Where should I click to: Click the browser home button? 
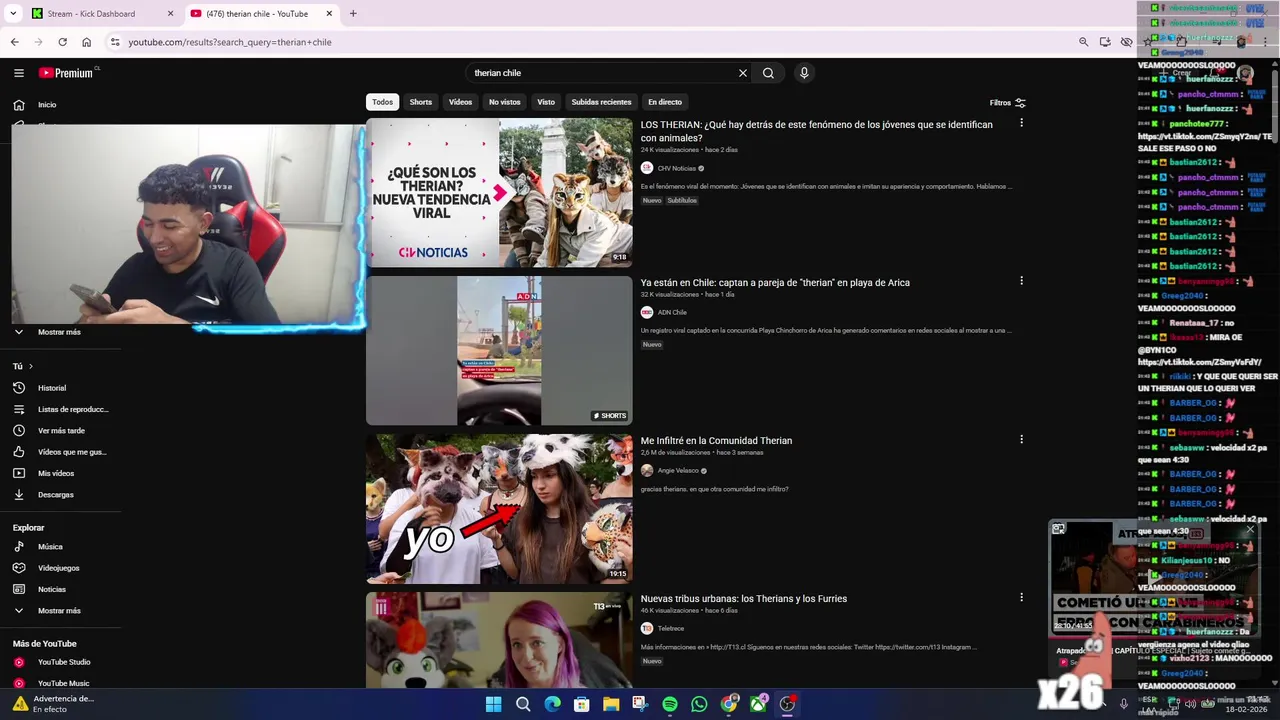tap(86, 42)
